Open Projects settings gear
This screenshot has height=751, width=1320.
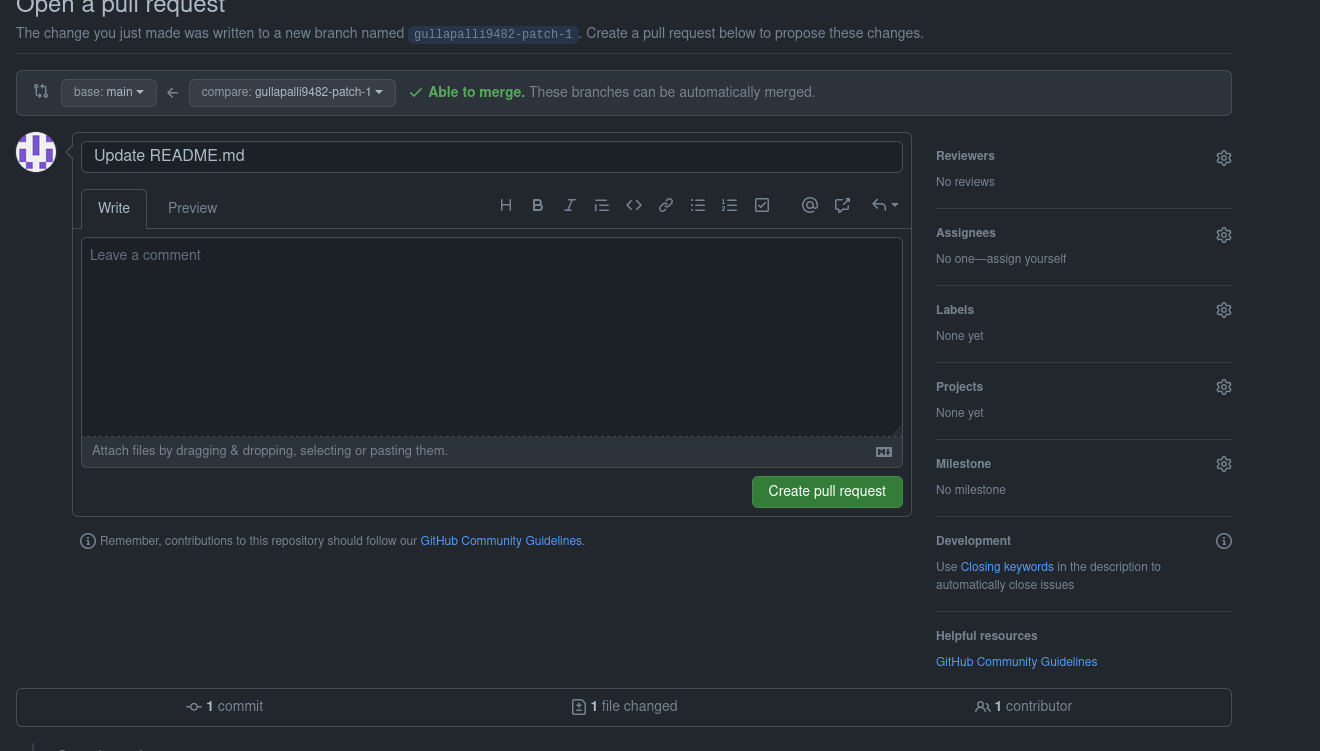tap(1224, 387)
